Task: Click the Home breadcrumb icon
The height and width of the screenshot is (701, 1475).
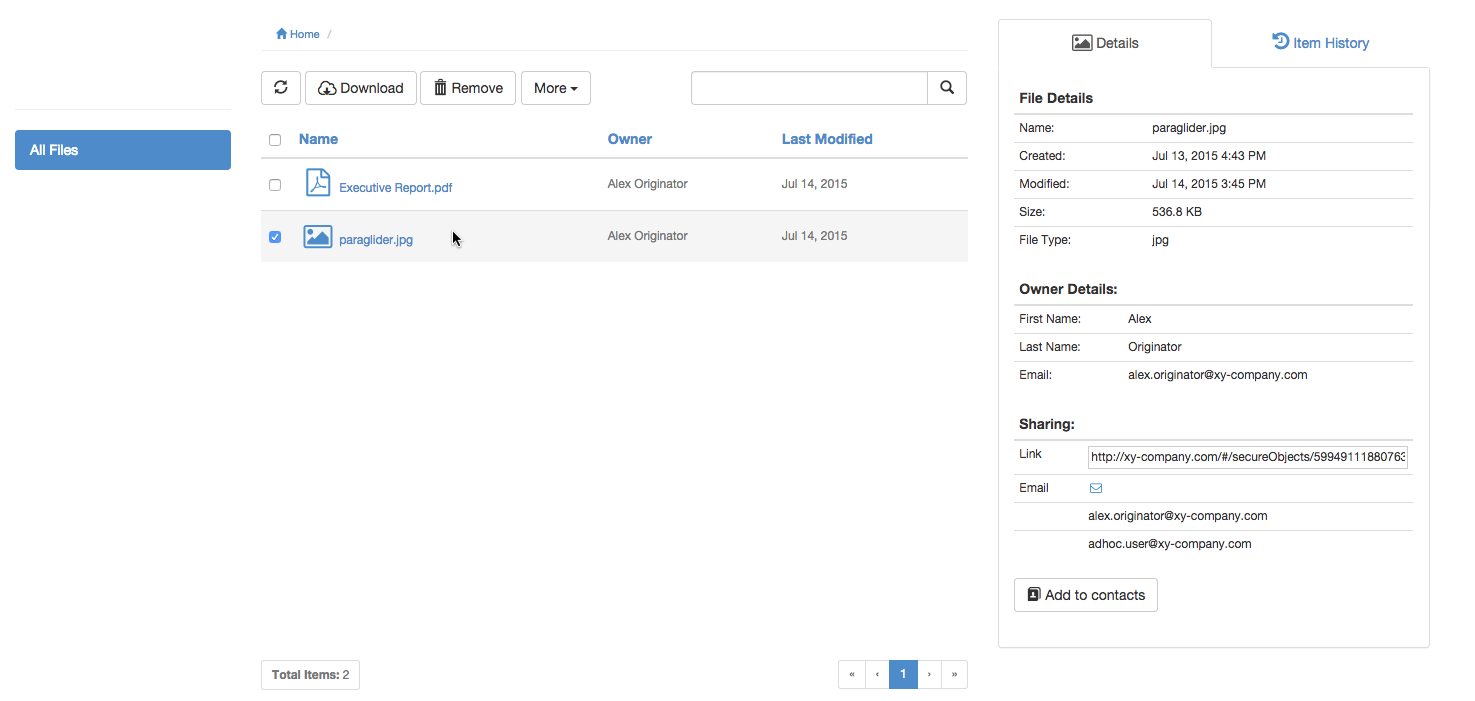Action: [282, 34]
